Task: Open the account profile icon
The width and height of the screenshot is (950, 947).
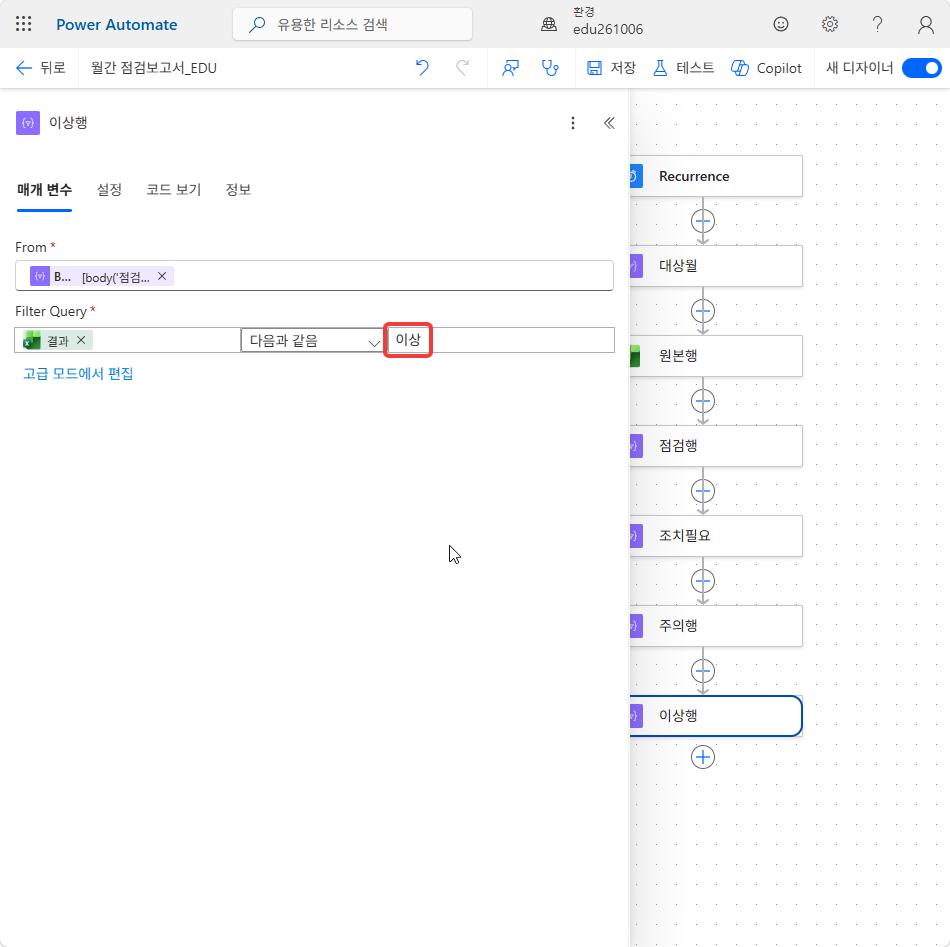Action: click(925, 24)
